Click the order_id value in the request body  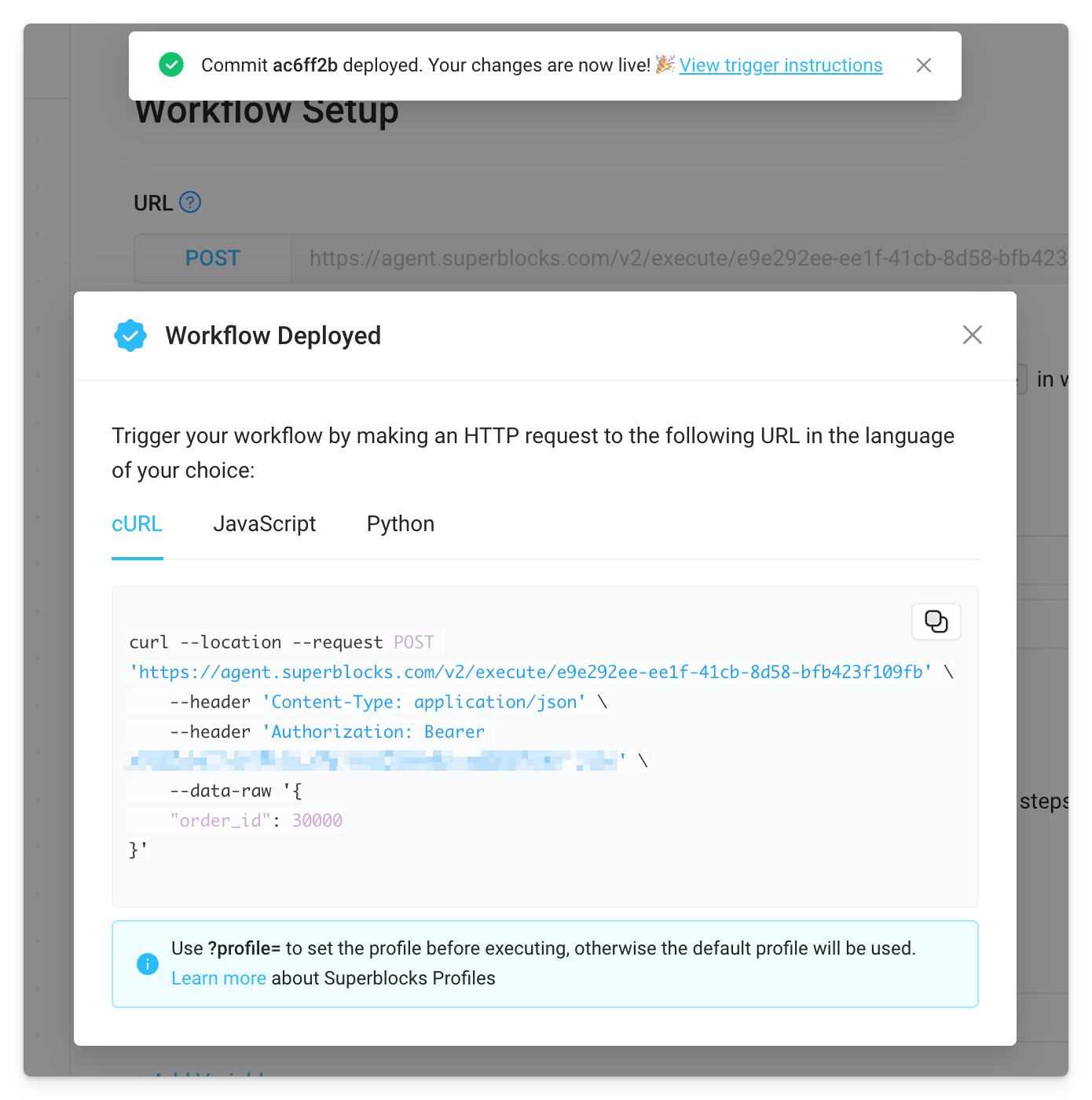coord(317,819)
